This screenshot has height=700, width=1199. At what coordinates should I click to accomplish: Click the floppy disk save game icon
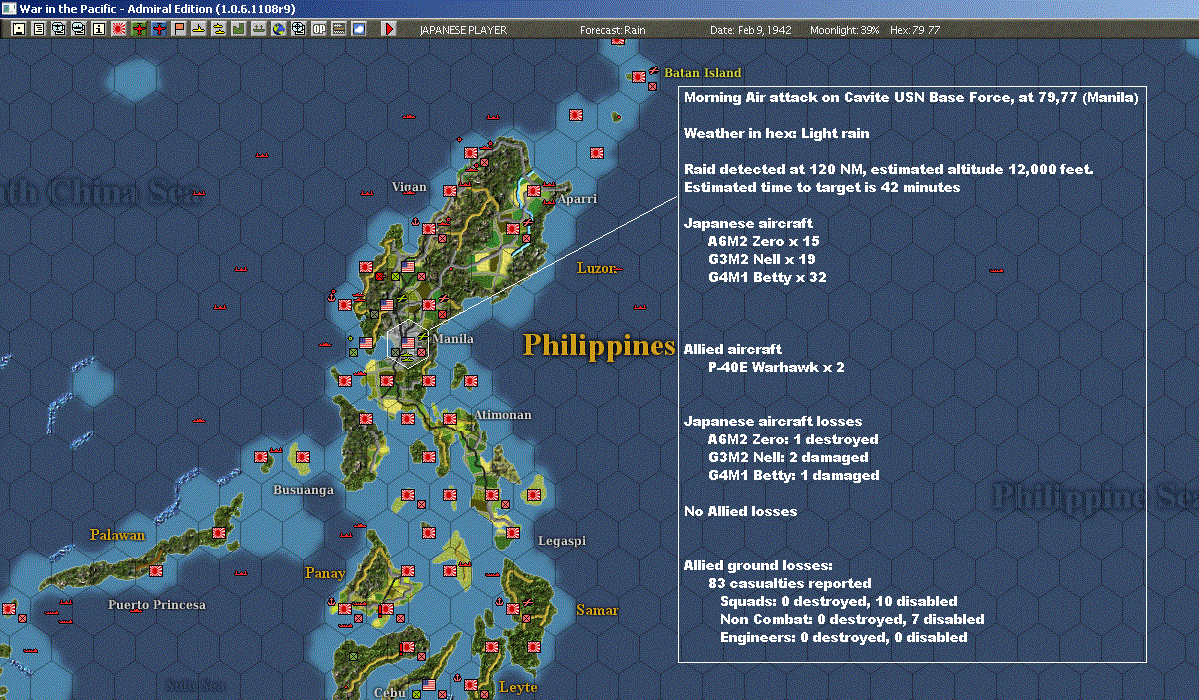(x=19, y=29)
